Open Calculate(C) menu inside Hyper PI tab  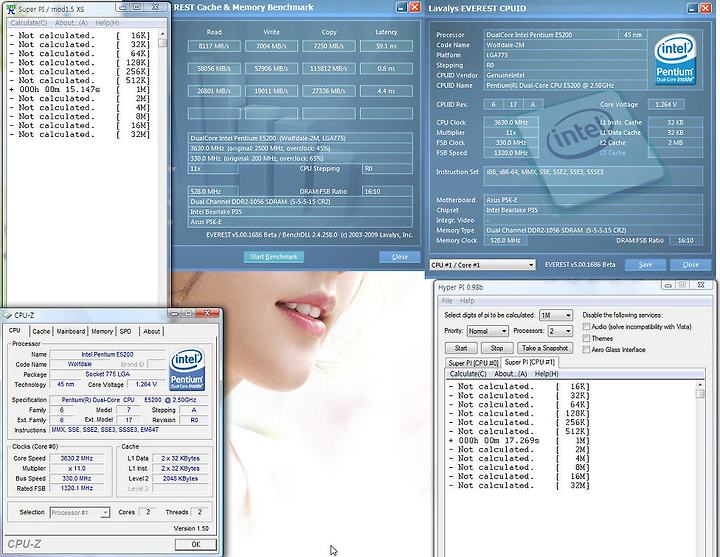(x=467, y=374)
